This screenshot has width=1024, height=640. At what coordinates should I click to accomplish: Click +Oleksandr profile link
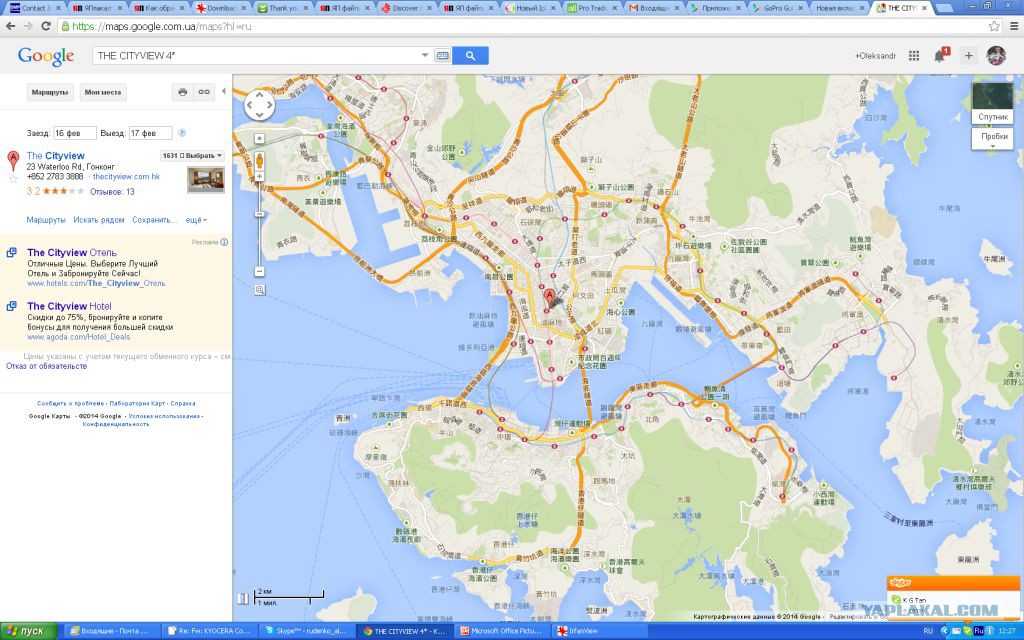coord(875,56)
